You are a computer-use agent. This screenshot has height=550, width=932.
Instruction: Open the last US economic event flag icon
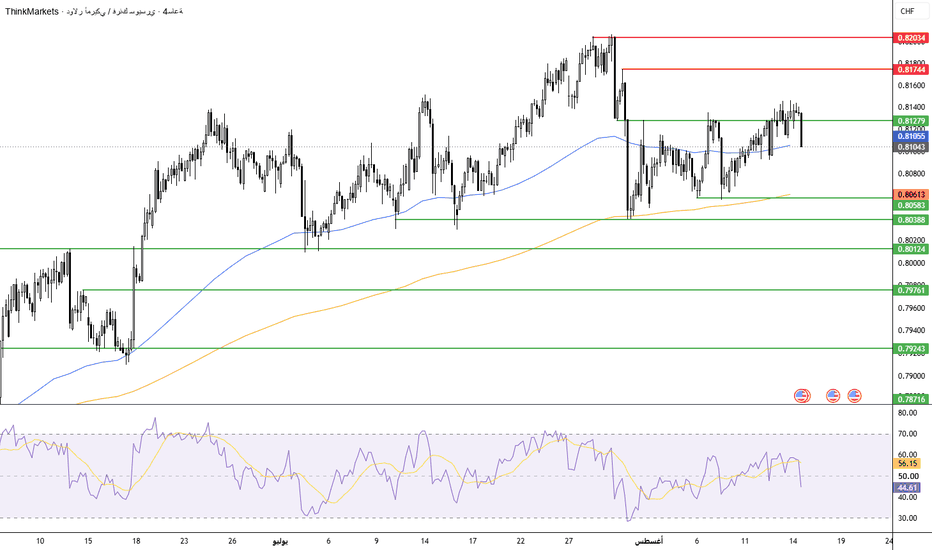click(x=854, y=395)
